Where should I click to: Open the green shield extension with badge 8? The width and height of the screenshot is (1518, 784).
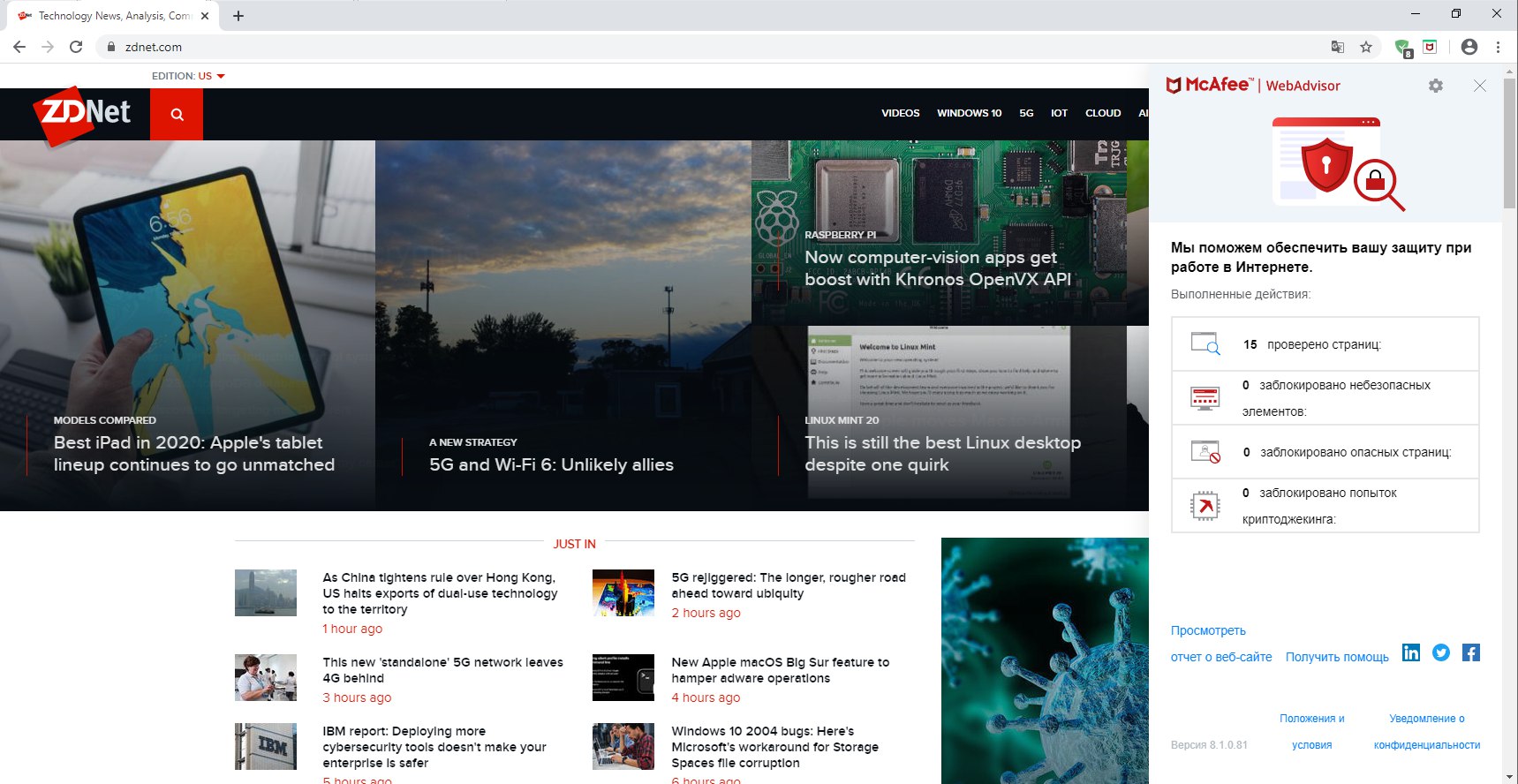1402,48
